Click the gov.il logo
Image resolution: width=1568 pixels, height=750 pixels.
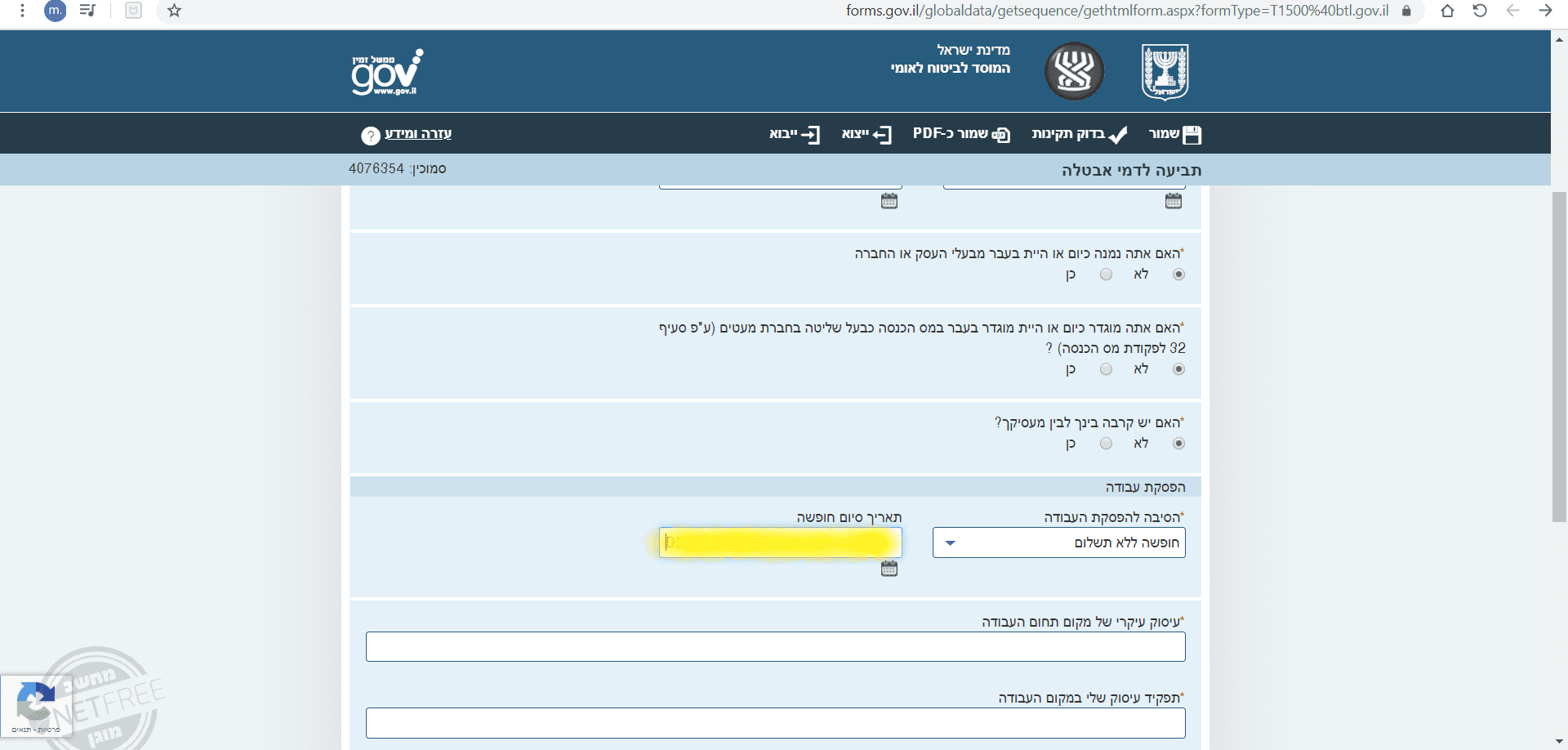(387, 72)
